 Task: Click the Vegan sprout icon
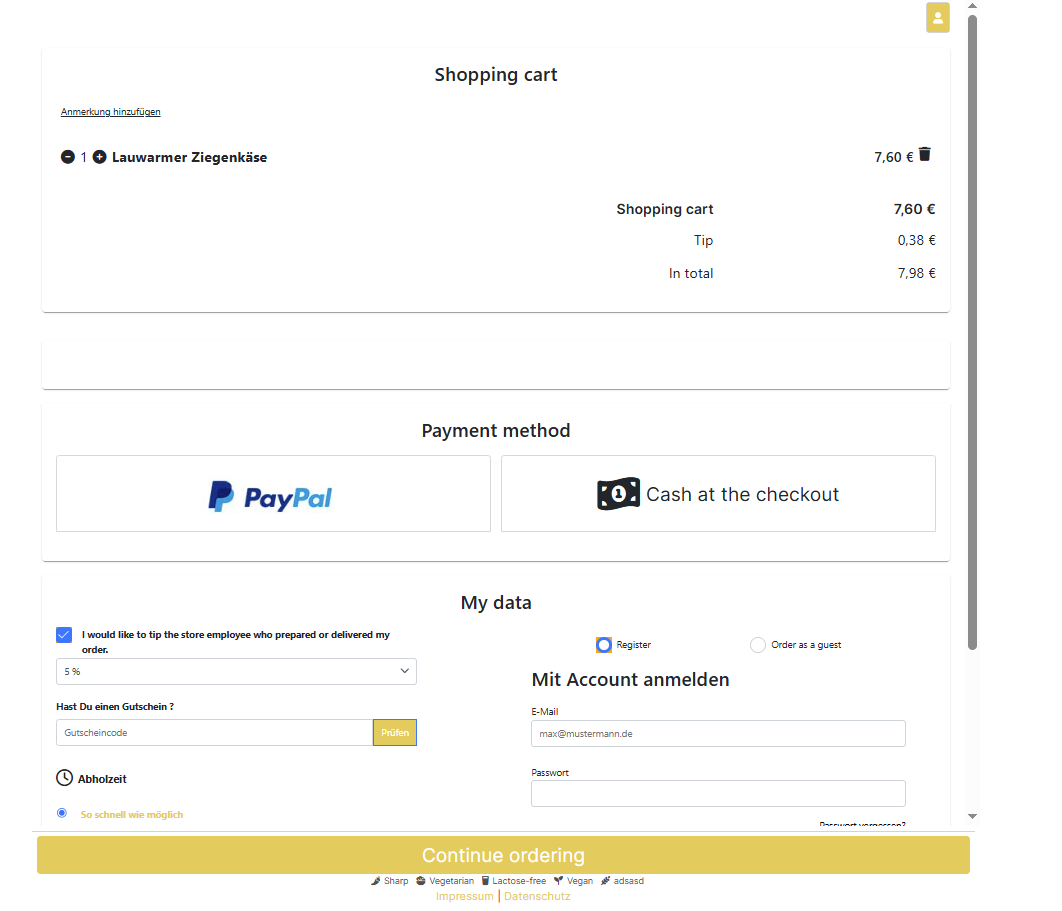pos(558,881)
